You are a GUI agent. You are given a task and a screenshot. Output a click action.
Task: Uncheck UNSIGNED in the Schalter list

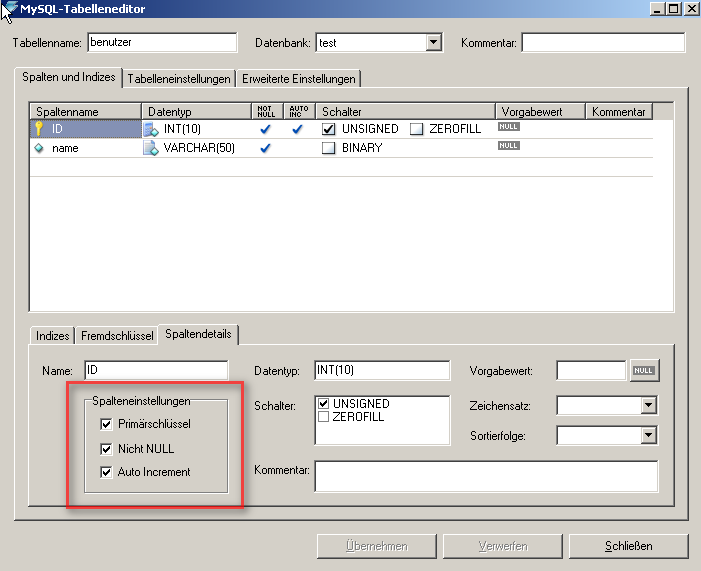click(324, 403)
